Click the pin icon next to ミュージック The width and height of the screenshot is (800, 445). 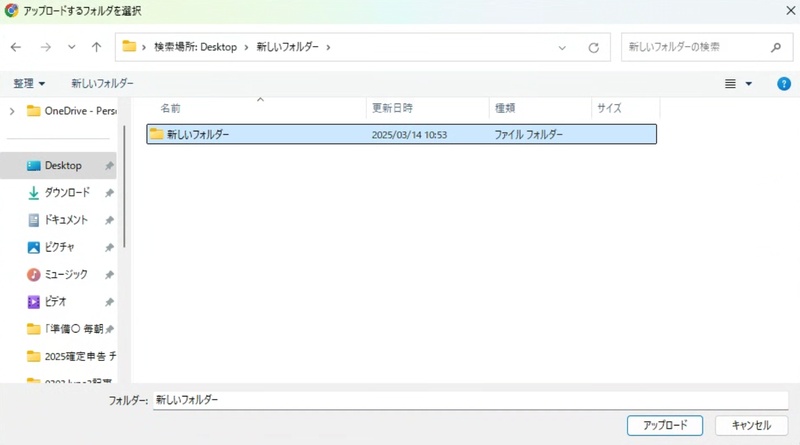pos(109,275)
